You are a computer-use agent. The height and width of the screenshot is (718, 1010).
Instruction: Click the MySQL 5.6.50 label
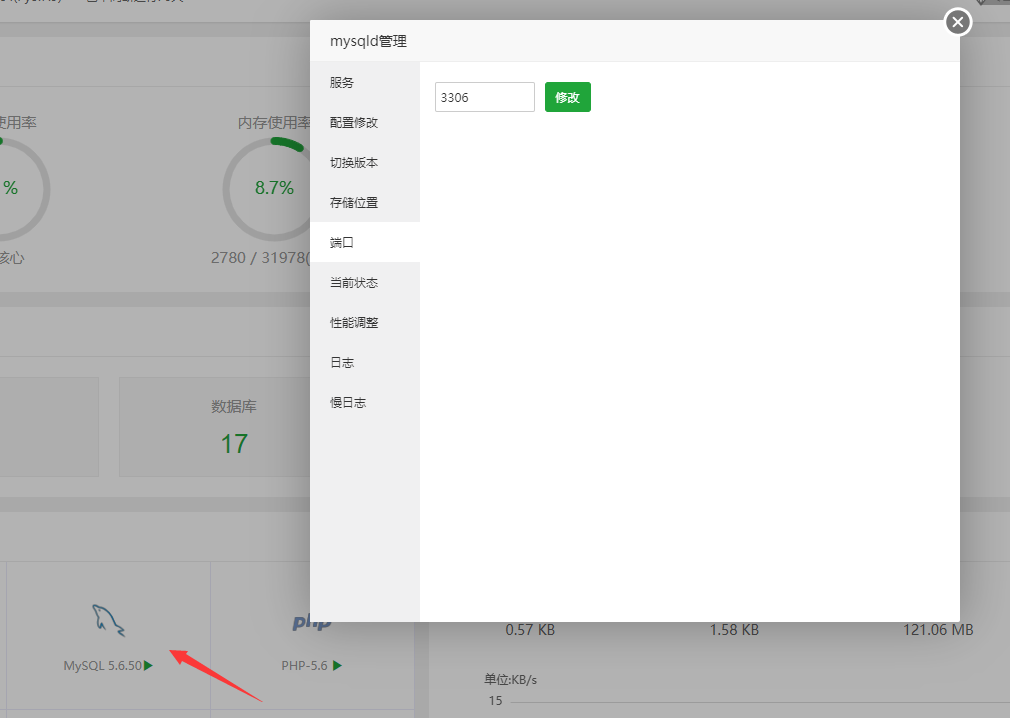(102, 665)
